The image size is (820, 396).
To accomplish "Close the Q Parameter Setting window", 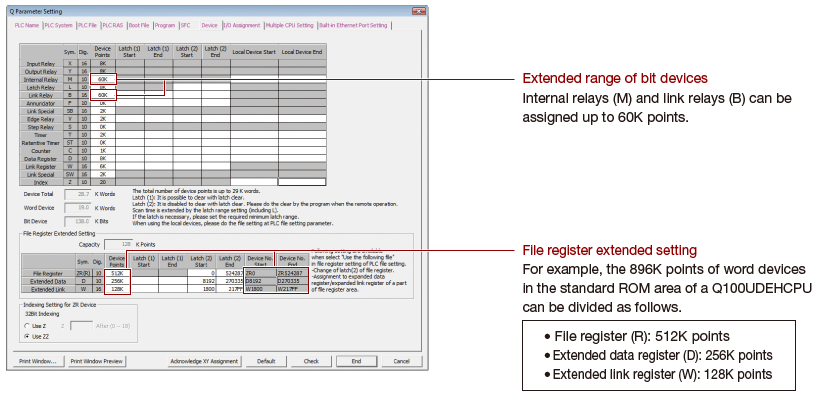I will point(418,12).
